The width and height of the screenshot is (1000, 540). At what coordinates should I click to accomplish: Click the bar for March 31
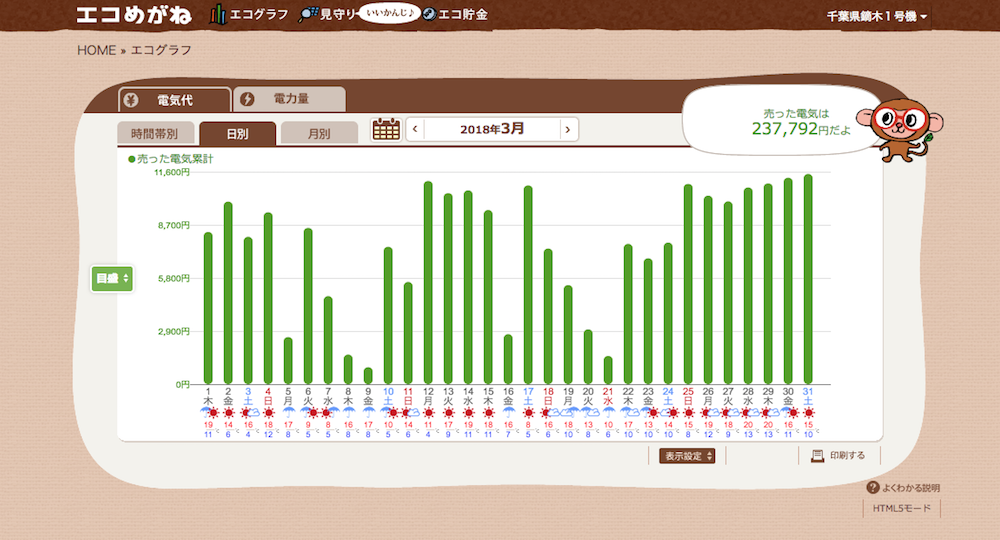tap(808, 279)
